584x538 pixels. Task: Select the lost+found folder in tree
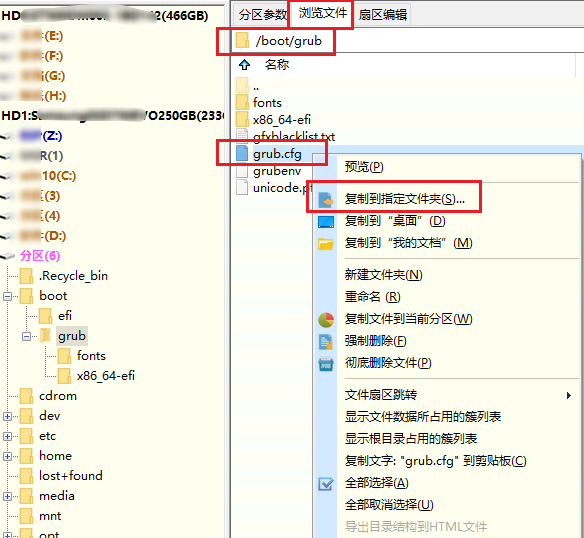pos(71,476)
